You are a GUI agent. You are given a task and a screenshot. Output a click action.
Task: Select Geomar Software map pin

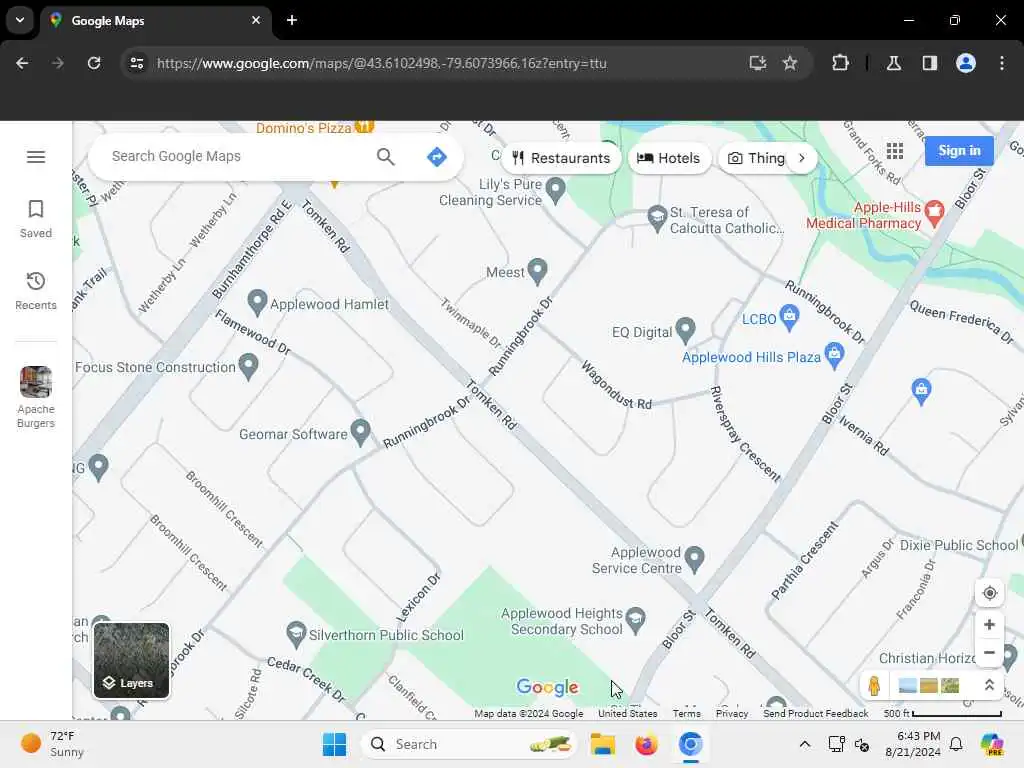point(360,432)
